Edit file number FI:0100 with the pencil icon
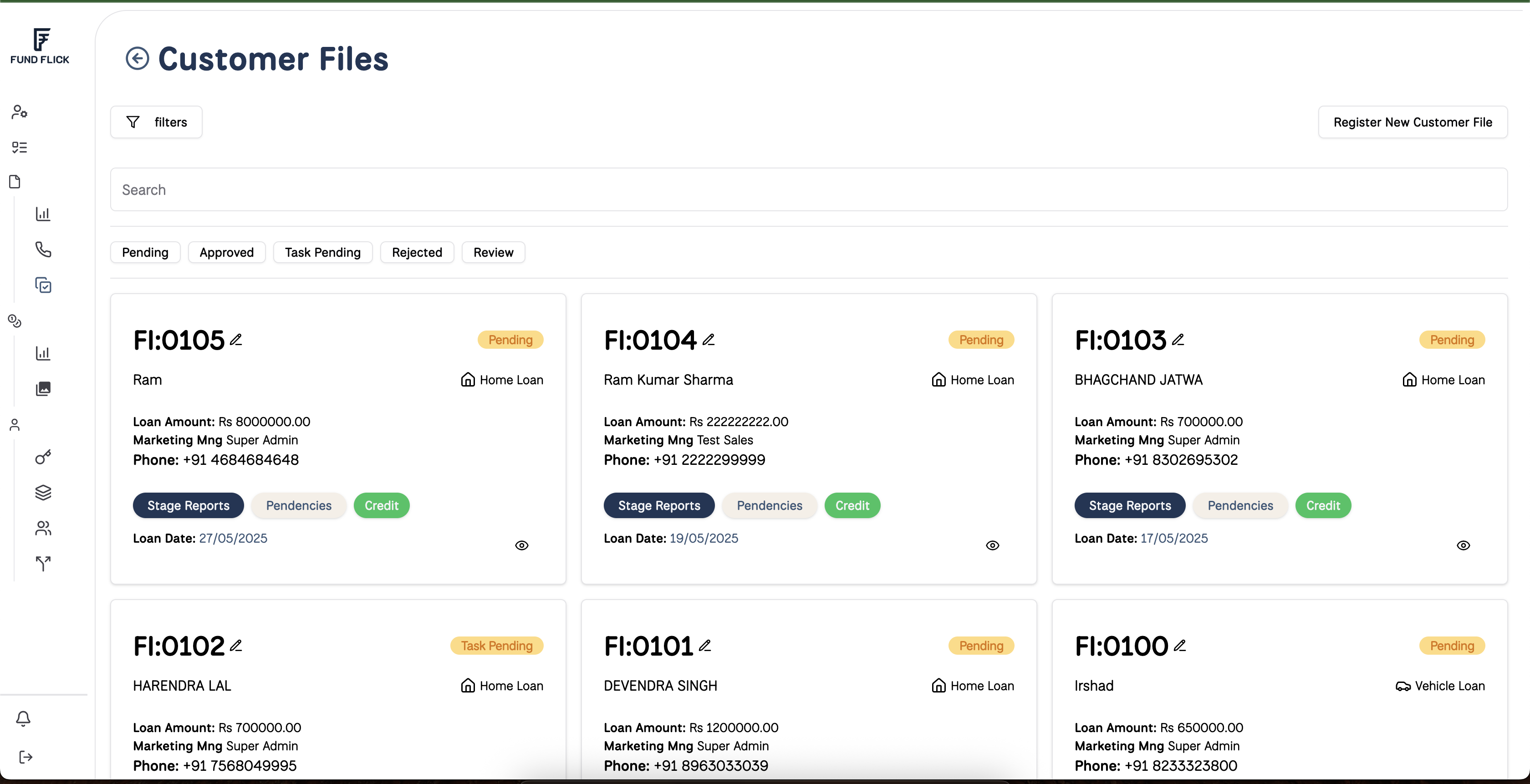The width and height of the screenshot is (1530, 784). pos(1179,645)
